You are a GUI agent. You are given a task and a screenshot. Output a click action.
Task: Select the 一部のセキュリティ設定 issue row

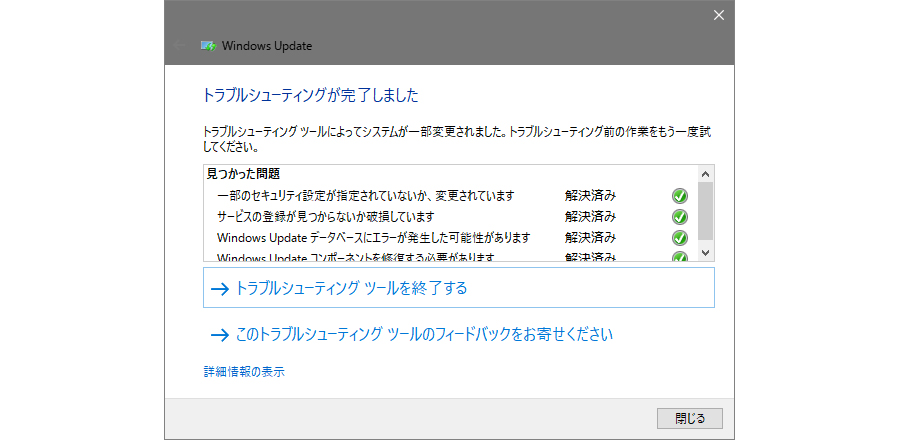364,195
